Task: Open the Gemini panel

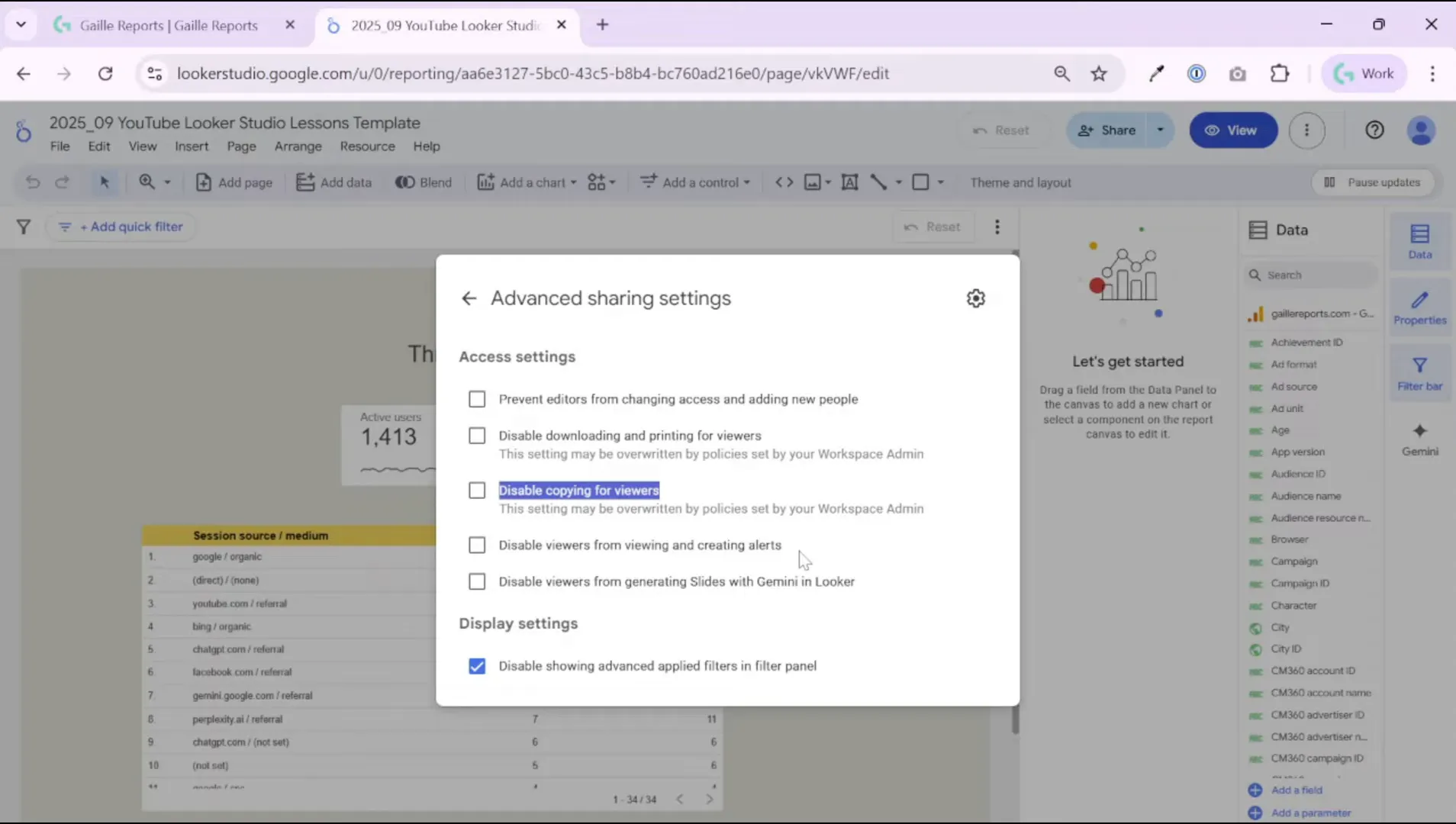Action: click(x=1419, y=439)
